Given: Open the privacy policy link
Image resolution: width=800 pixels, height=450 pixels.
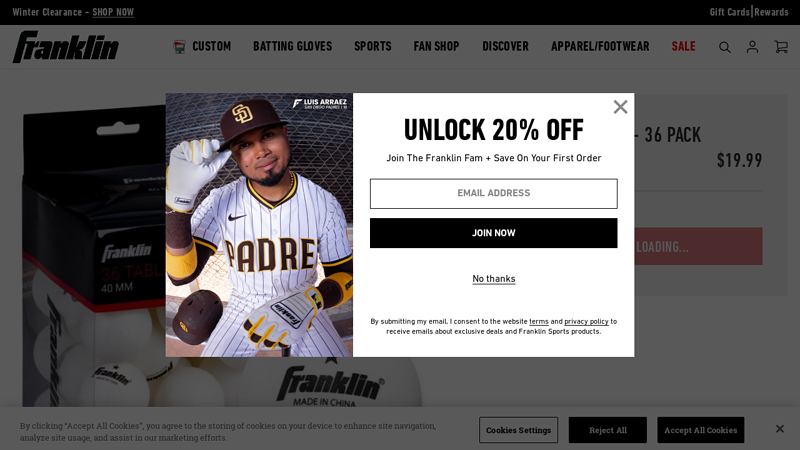Looking at the screenshot, I should [586, 321].
